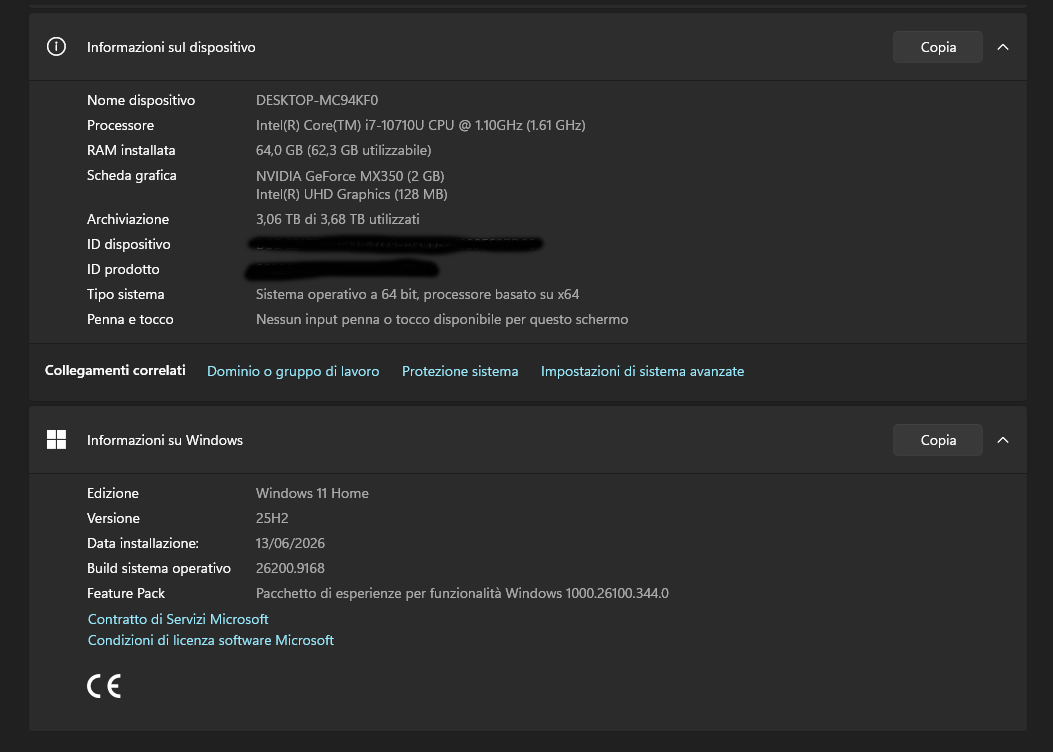Select the 64,0 GB RAM value
Viewport: 1053px width, 752px height.
pyautogui.click(x=344, y=150)
